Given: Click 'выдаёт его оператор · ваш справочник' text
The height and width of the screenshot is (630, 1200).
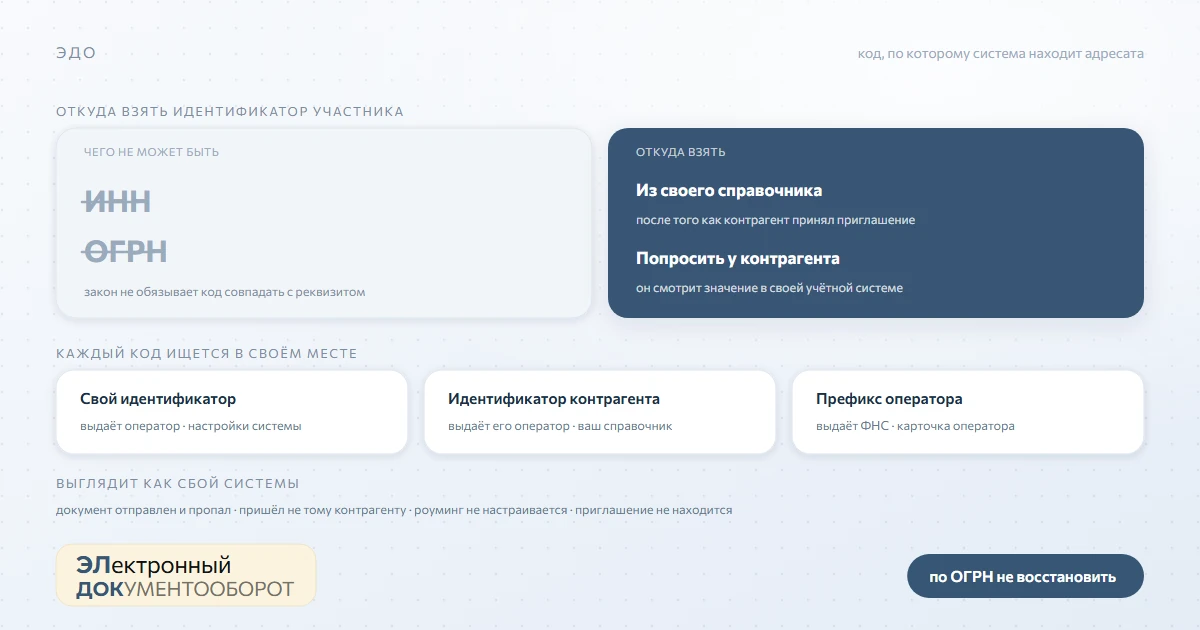Looking at the screenshot, I should pos(560,426).
